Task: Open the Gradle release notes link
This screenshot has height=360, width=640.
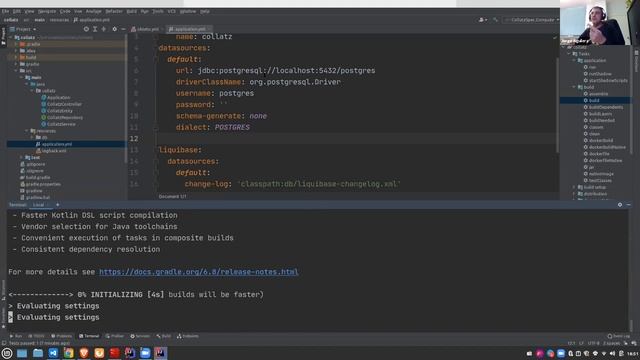Action: [199, 272]
